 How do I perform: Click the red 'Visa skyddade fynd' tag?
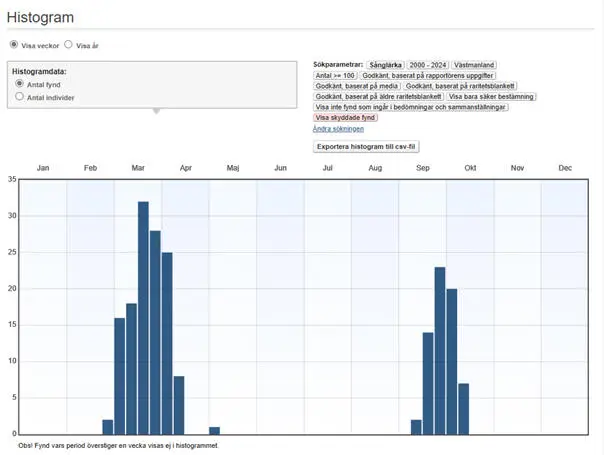click(346, 118)
